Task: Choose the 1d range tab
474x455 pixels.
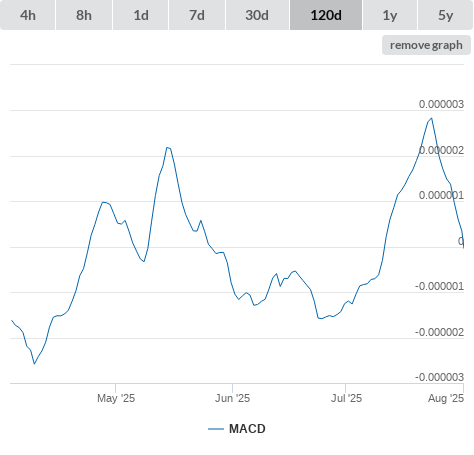Action: (141, 15)
